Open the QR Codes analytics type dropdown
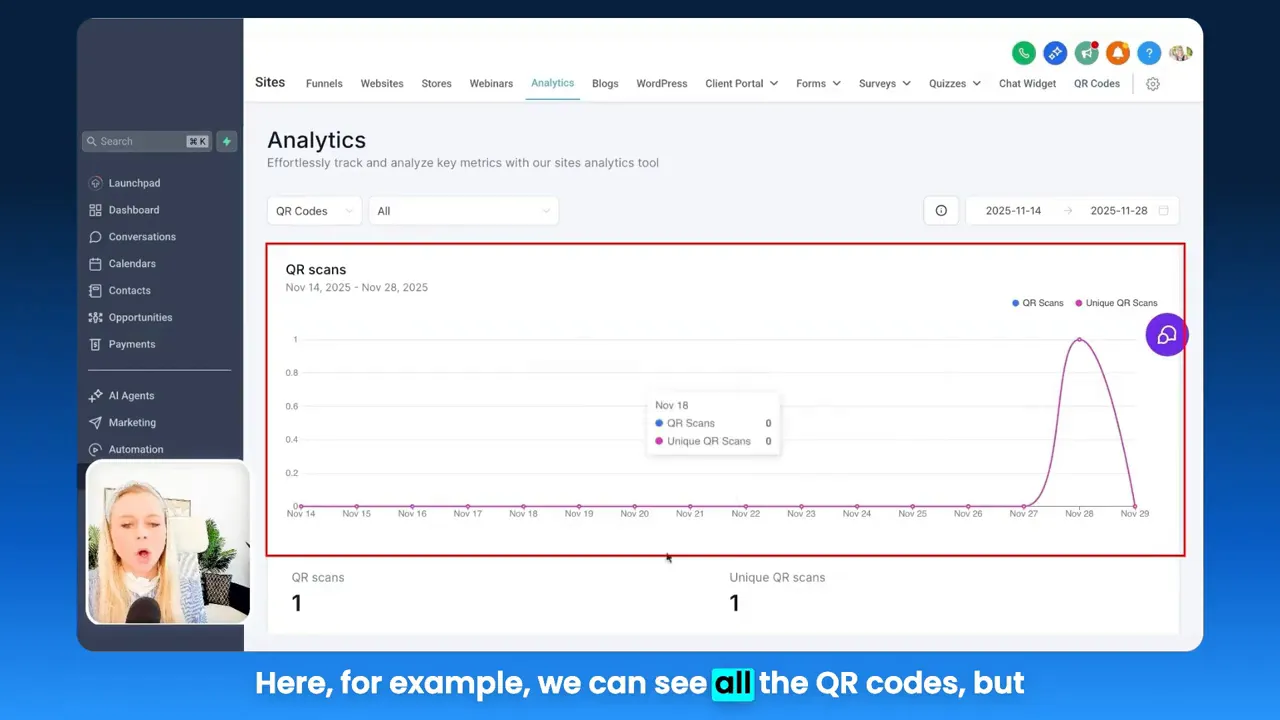This screenshot has width=1280, height=720. pos(314,211)
